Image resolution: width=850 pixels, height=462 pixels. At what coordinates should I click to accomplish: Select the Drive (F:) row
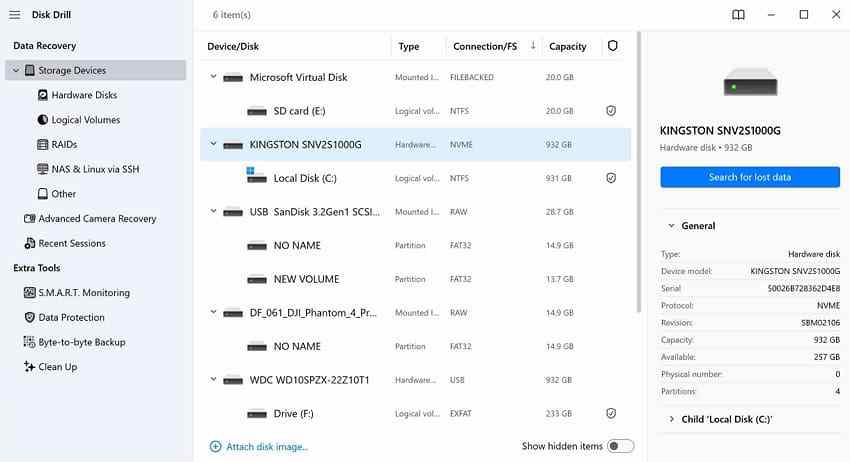(415, 413)
